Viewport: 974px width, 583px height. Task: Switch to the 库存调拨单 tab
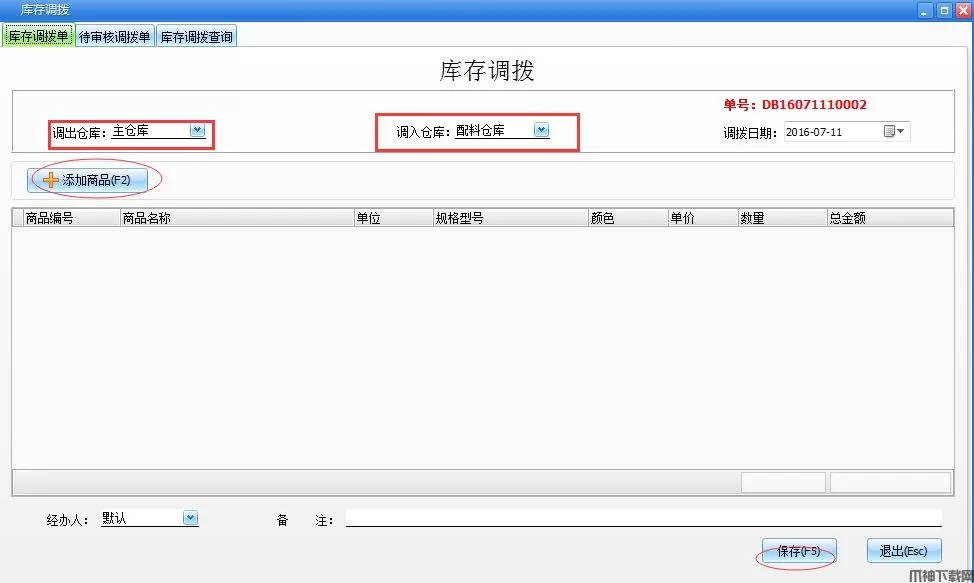39,37
